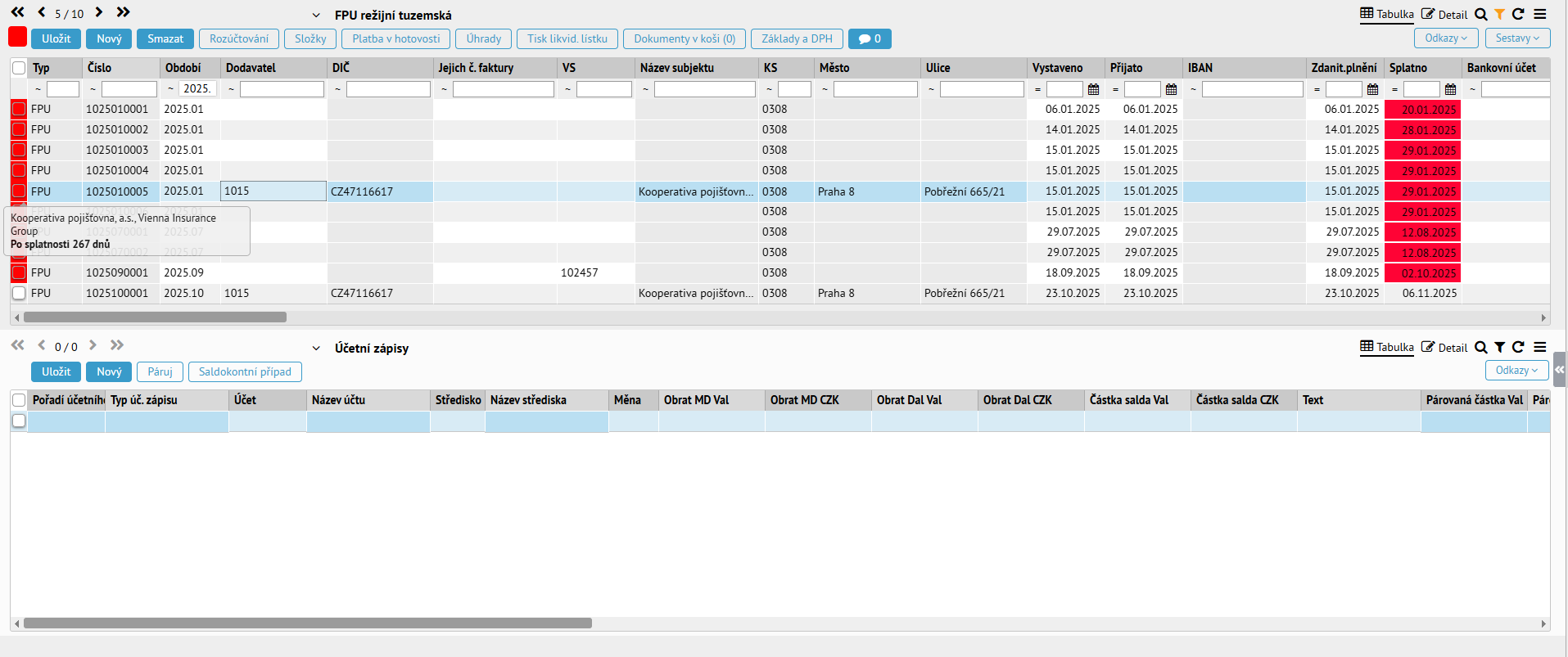Tick the checkbox for invoice 1025100001
This screenshot has width=1568, height=657.
tap(19, 293)
